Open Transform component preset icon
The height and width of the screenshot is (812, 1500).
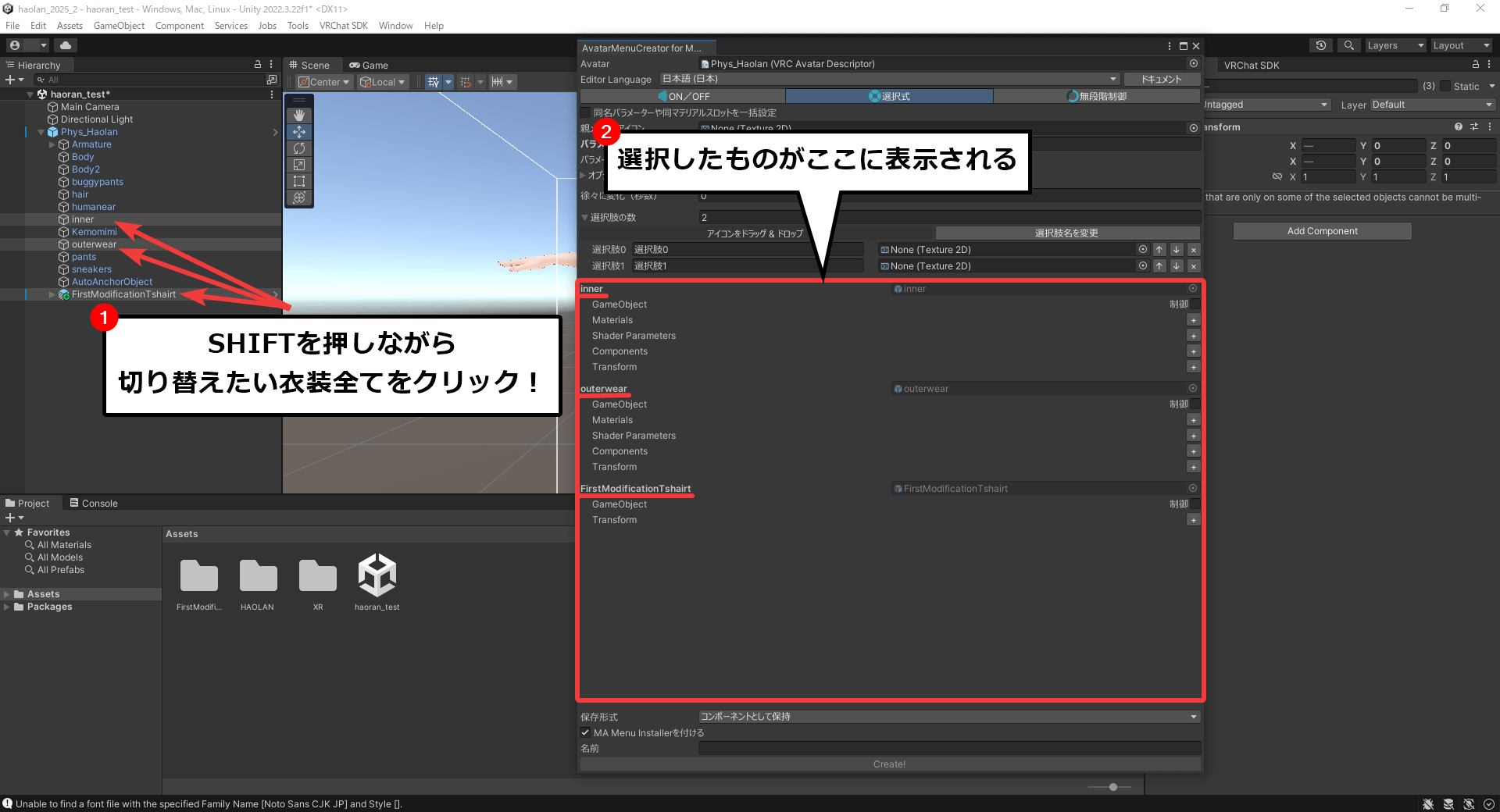pos(1474,126)
